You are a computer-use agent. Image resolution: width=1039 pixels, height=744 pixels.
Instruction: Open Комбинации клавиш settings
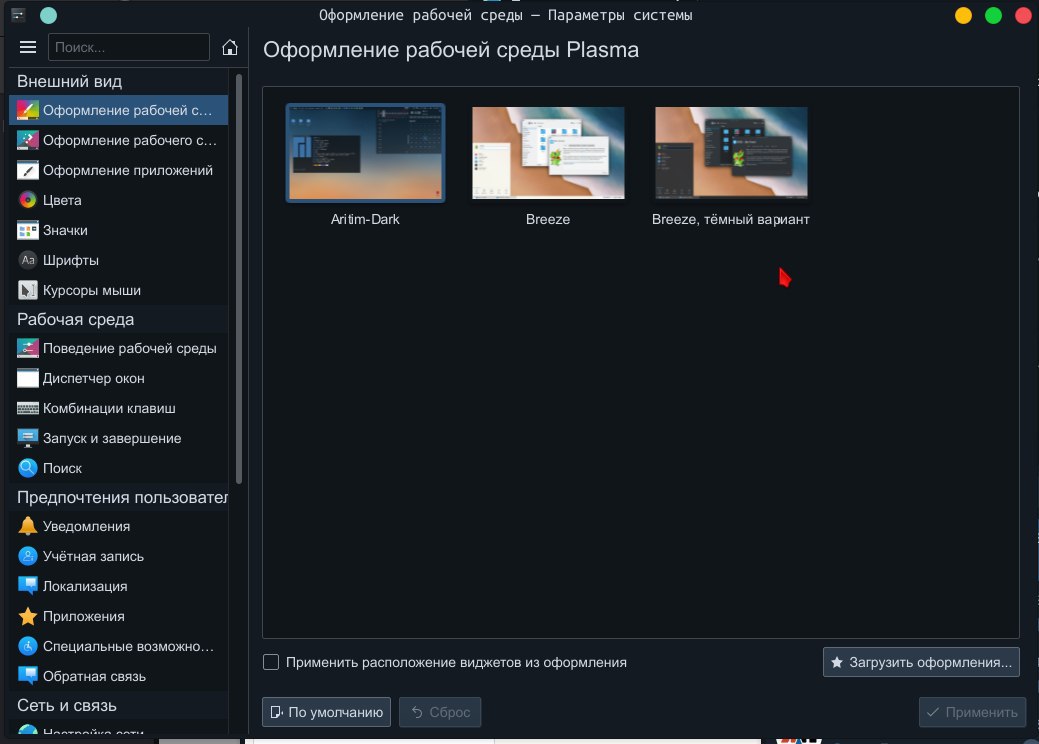click(x=119, y=408)
